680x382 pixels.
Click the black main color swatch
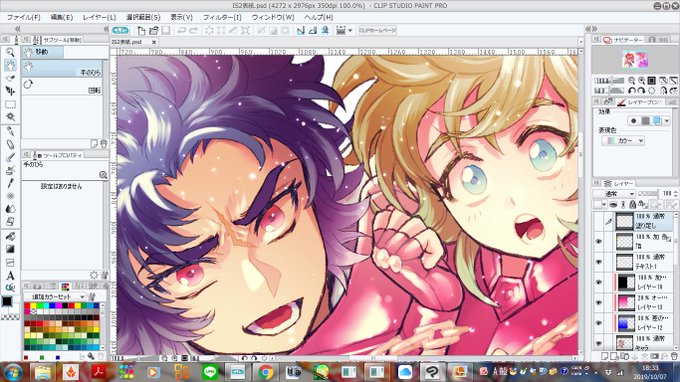coord(7,302)
